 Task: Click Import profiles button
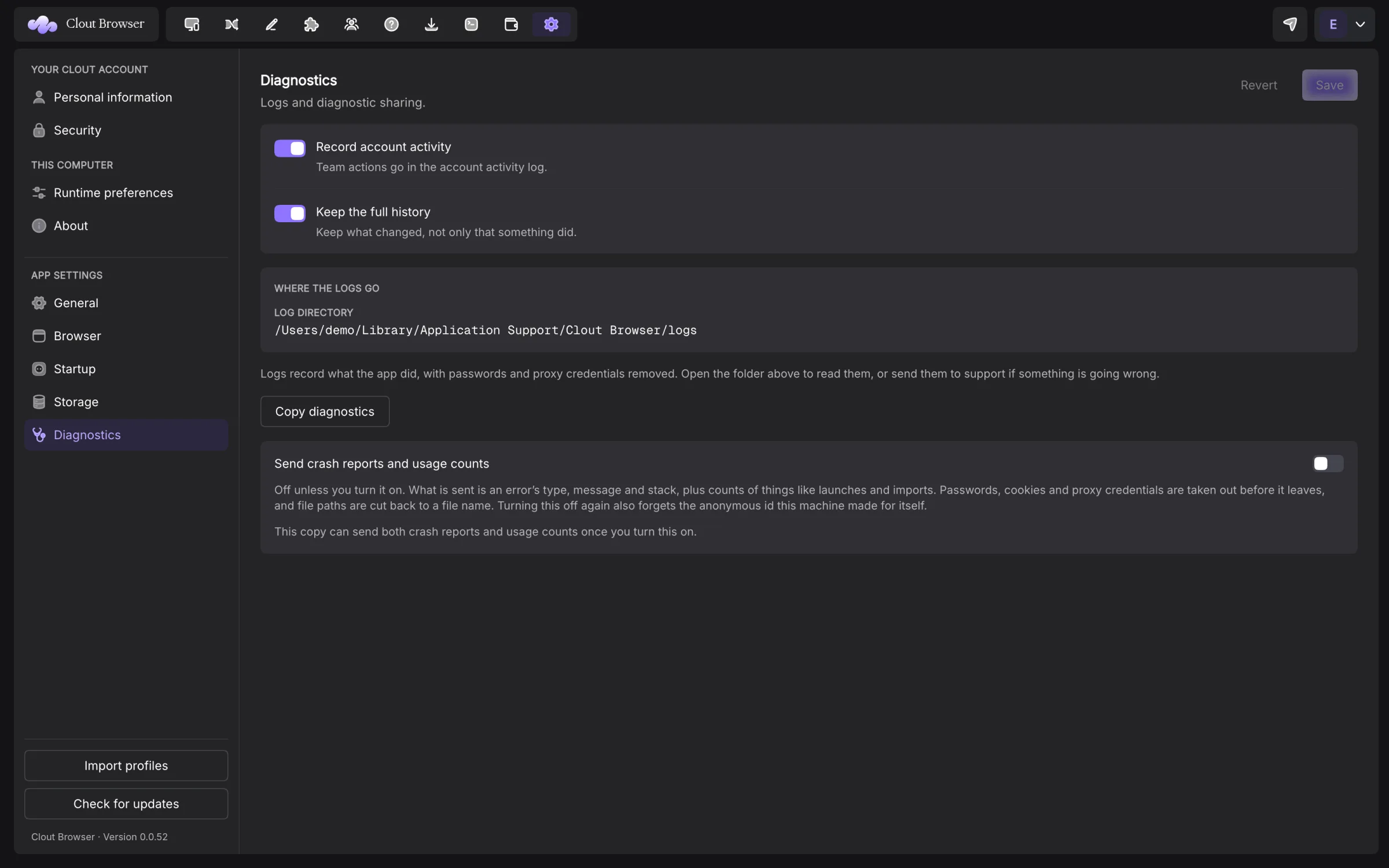(x=126, y=766)
